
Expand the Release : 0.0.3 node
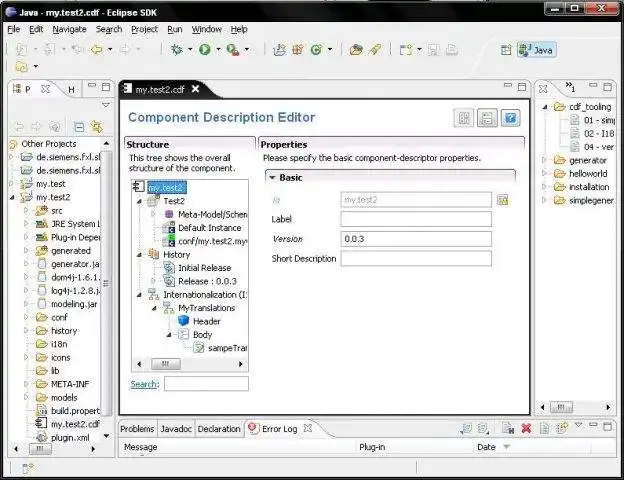coord(153,281)
